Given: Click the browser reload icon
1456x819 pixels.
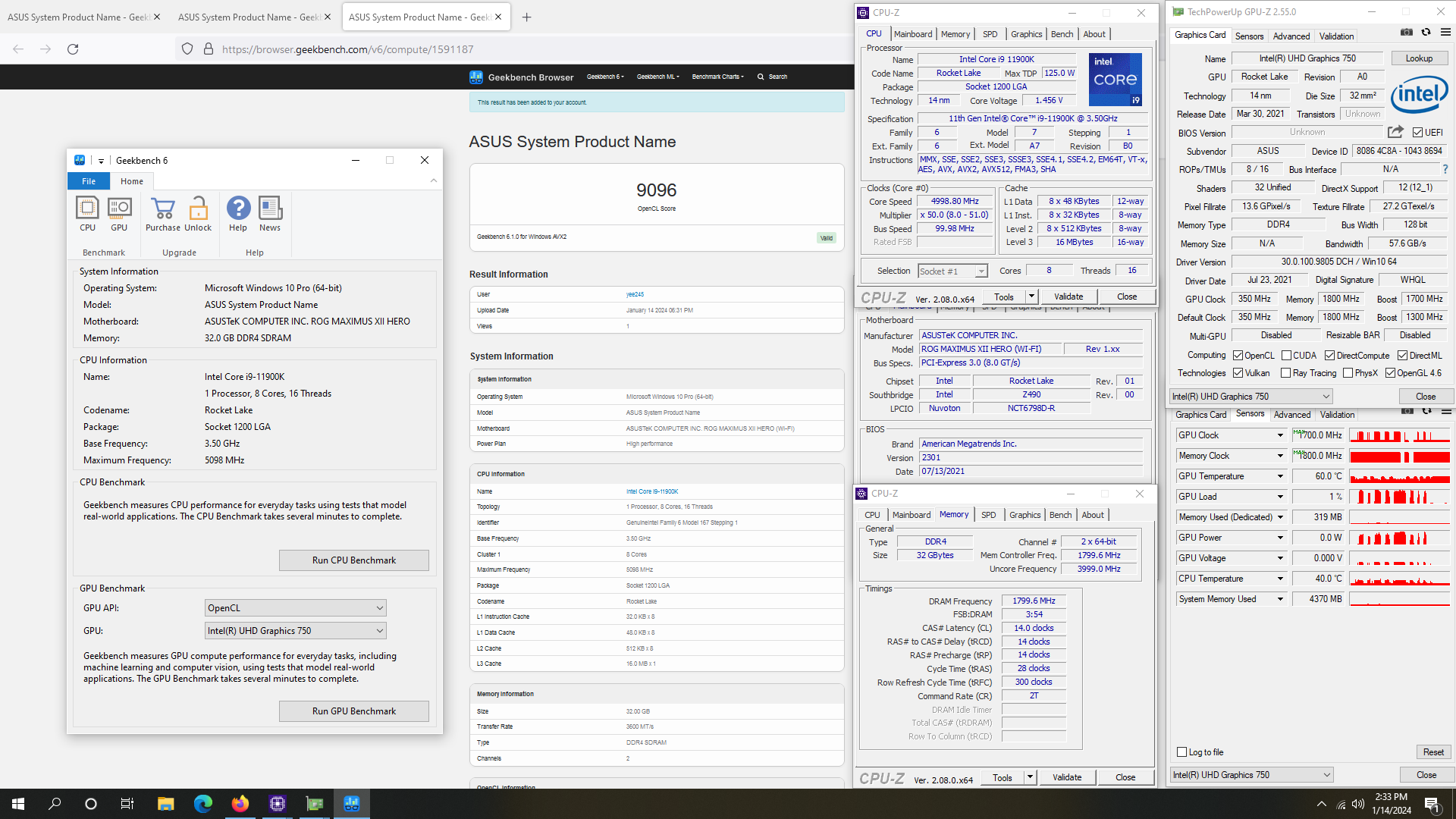Looking at the screenshot, I should (x=73, y=49).
